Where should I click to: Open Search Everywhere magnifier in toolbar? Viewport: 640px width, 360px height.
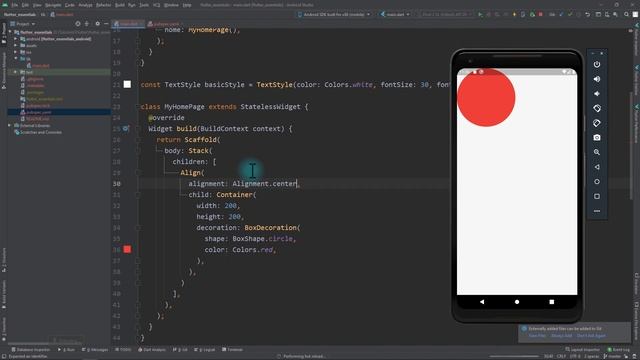tap(627, 14)
